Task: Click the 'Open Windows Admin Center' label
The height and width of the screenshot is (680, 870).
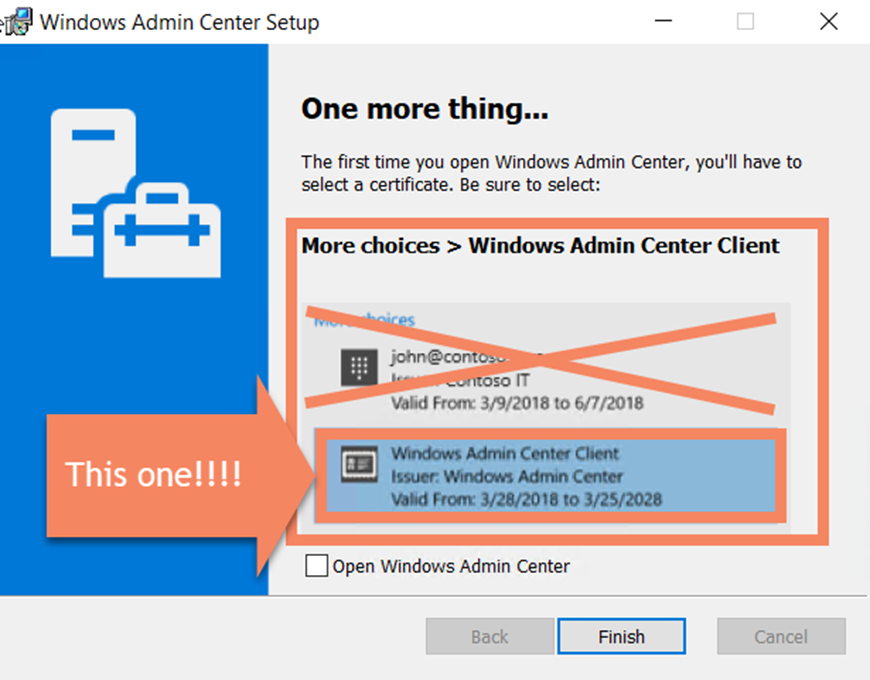Action: [x=451, y=566]
